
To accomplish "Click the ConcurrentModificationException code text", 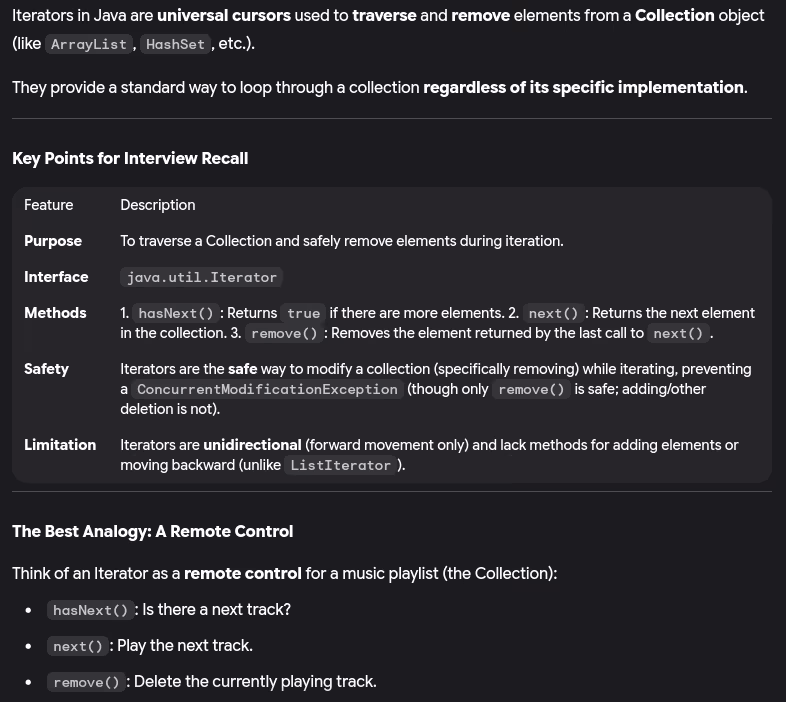I will 267,389.
